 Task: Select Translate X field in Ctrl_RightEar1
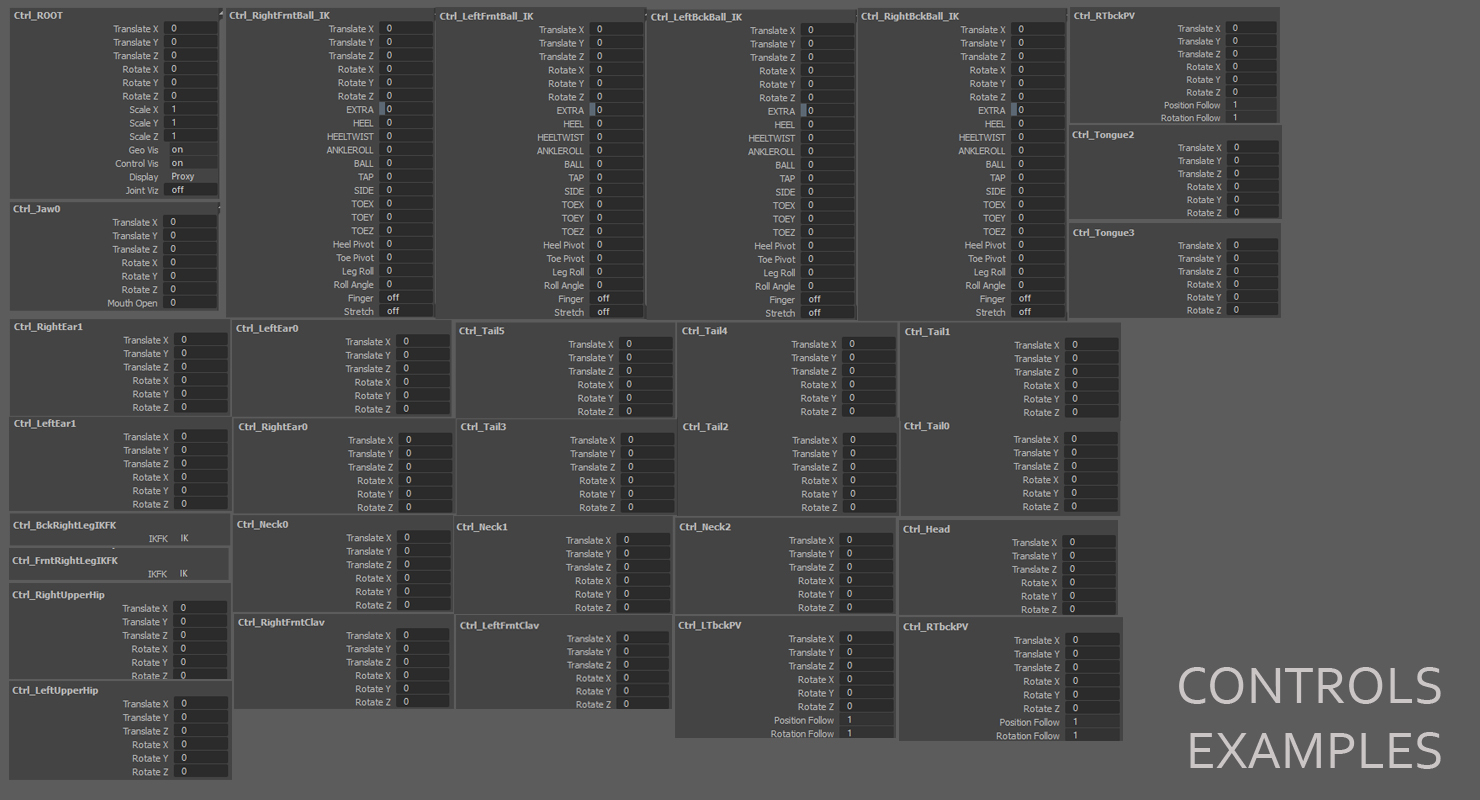tap(201, 340)
